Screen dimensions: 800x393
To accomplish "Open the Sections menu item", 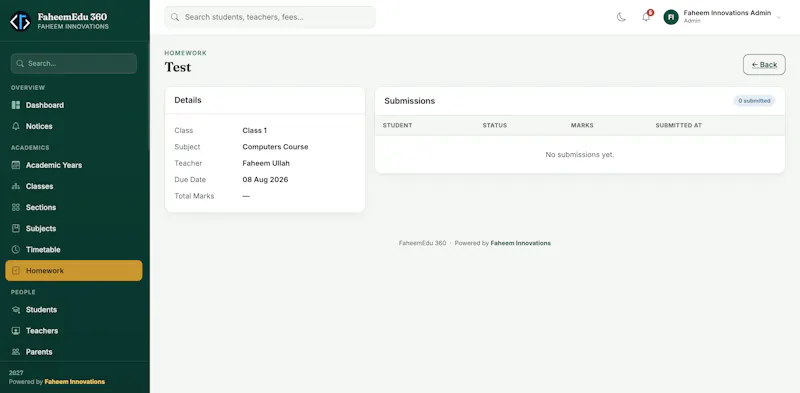I will pos(74,207).
